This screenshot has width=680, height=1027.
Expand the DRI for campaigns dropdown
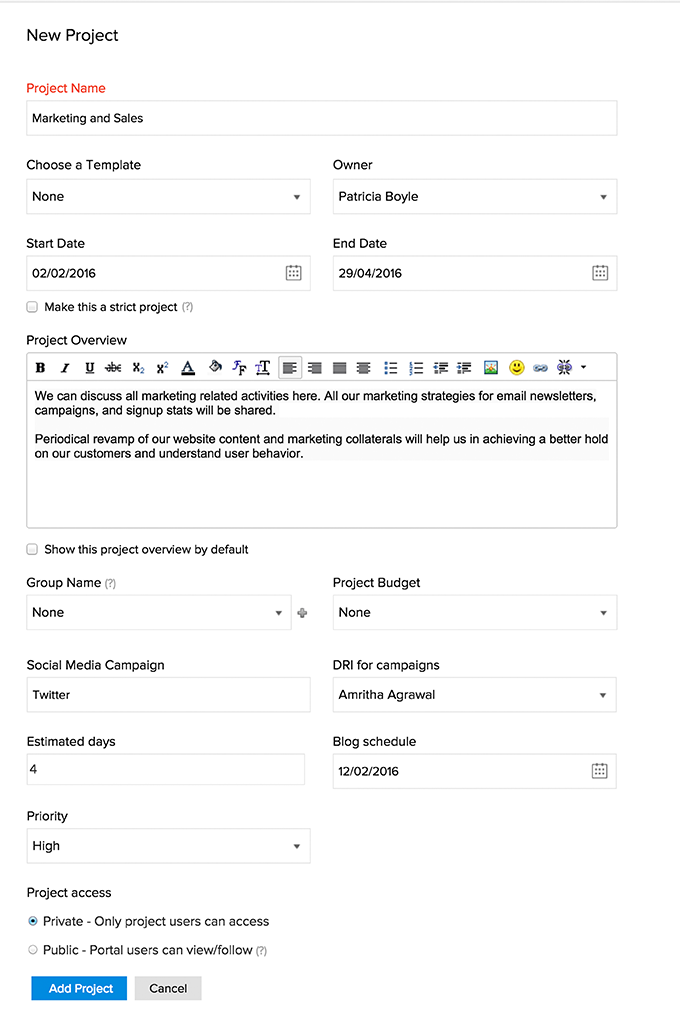pyautogui.click(x=474, y=695)
